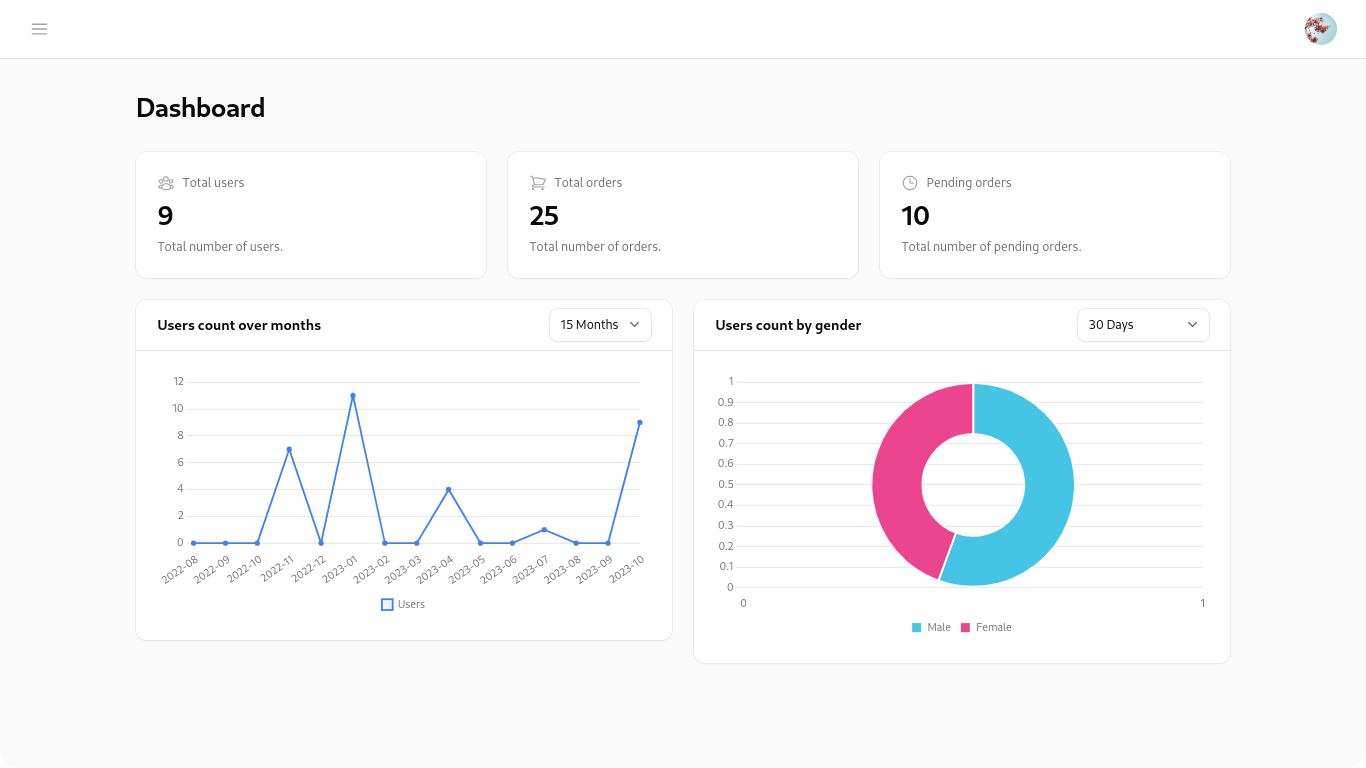The height and width of the screenshot is (768, 1366).
Task: Click the Total orders cart icon
Action: pyautogui.click(x=538, y=183)
